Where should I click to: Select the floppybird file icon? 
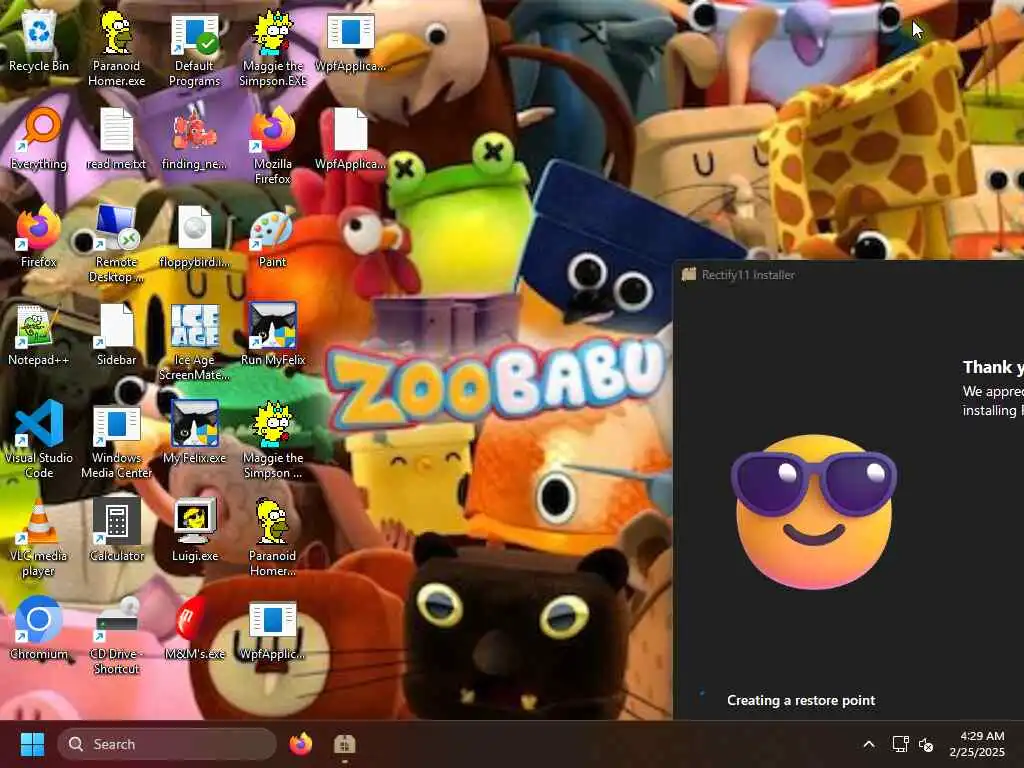point(194,237)
